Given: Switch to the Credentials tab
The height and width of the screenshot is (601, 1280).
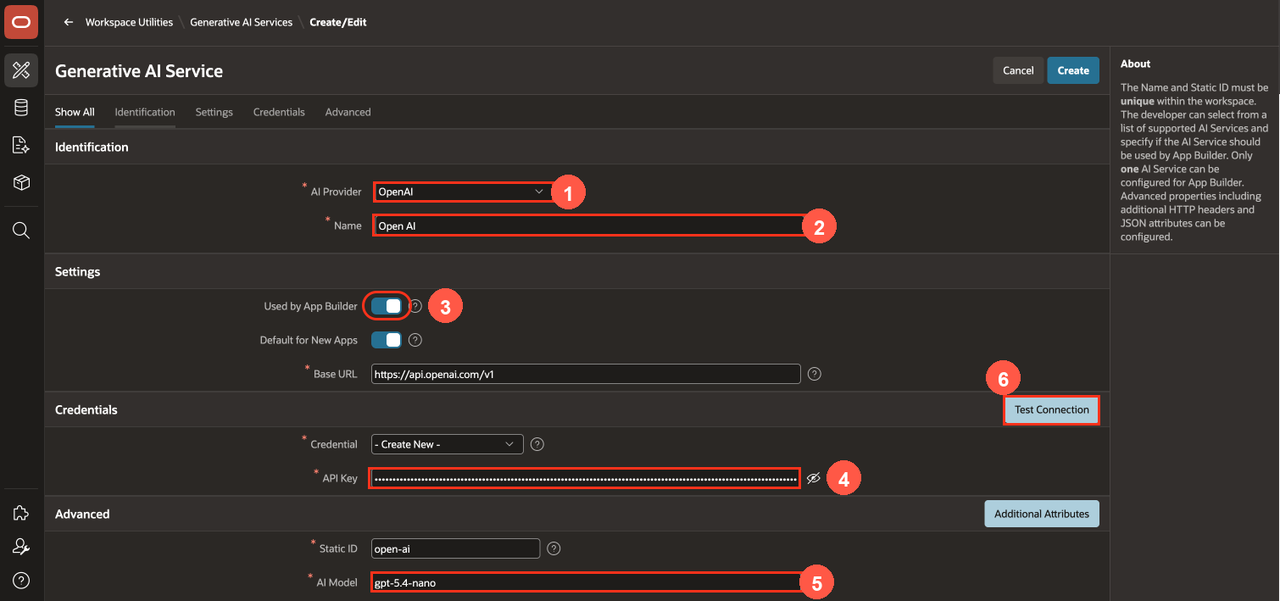Looking at the screenshot, I should coord(279,112).
